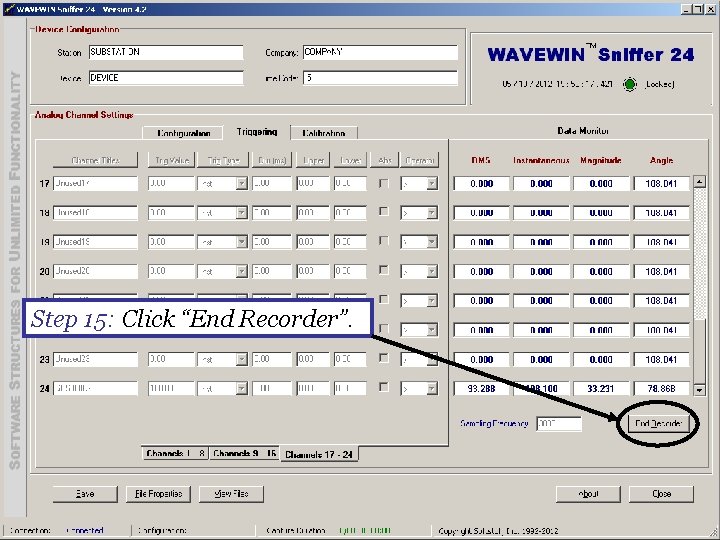Screen dimensions: 720x540
Task: Click the Trig Type column header button
Action: 223,160
